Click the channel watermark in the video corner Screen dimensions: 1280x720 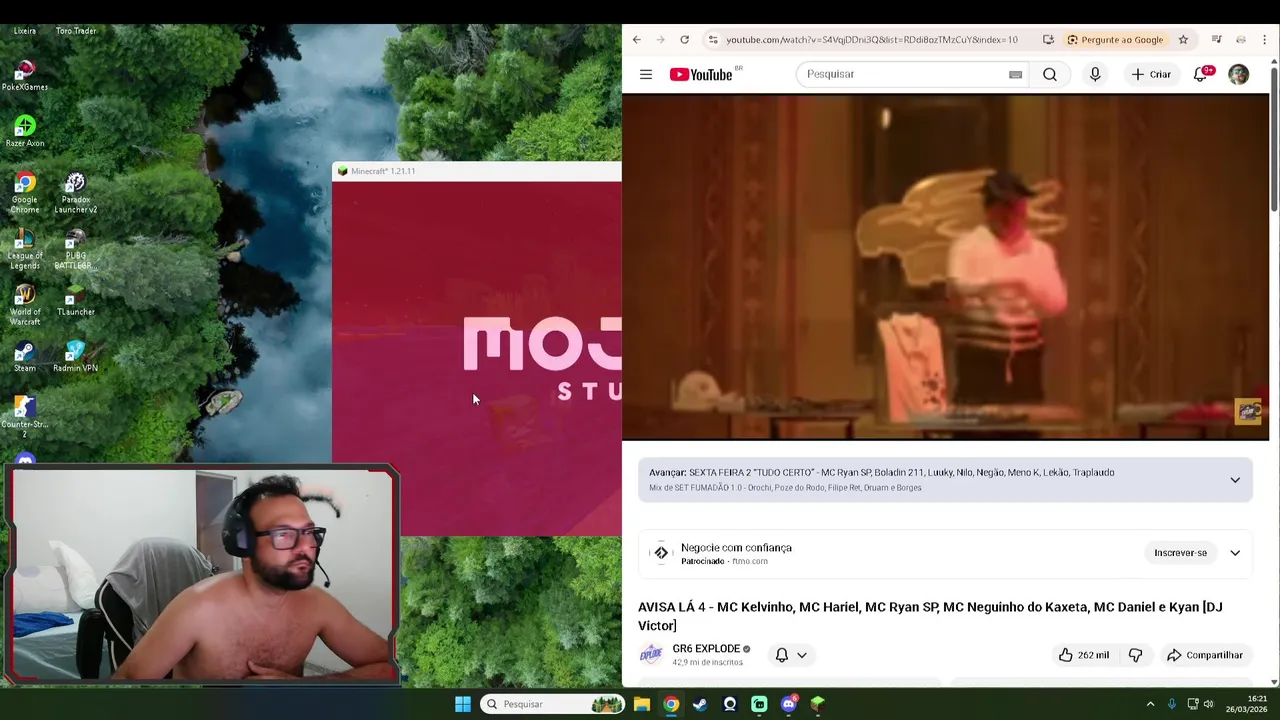click(1248, 411)
